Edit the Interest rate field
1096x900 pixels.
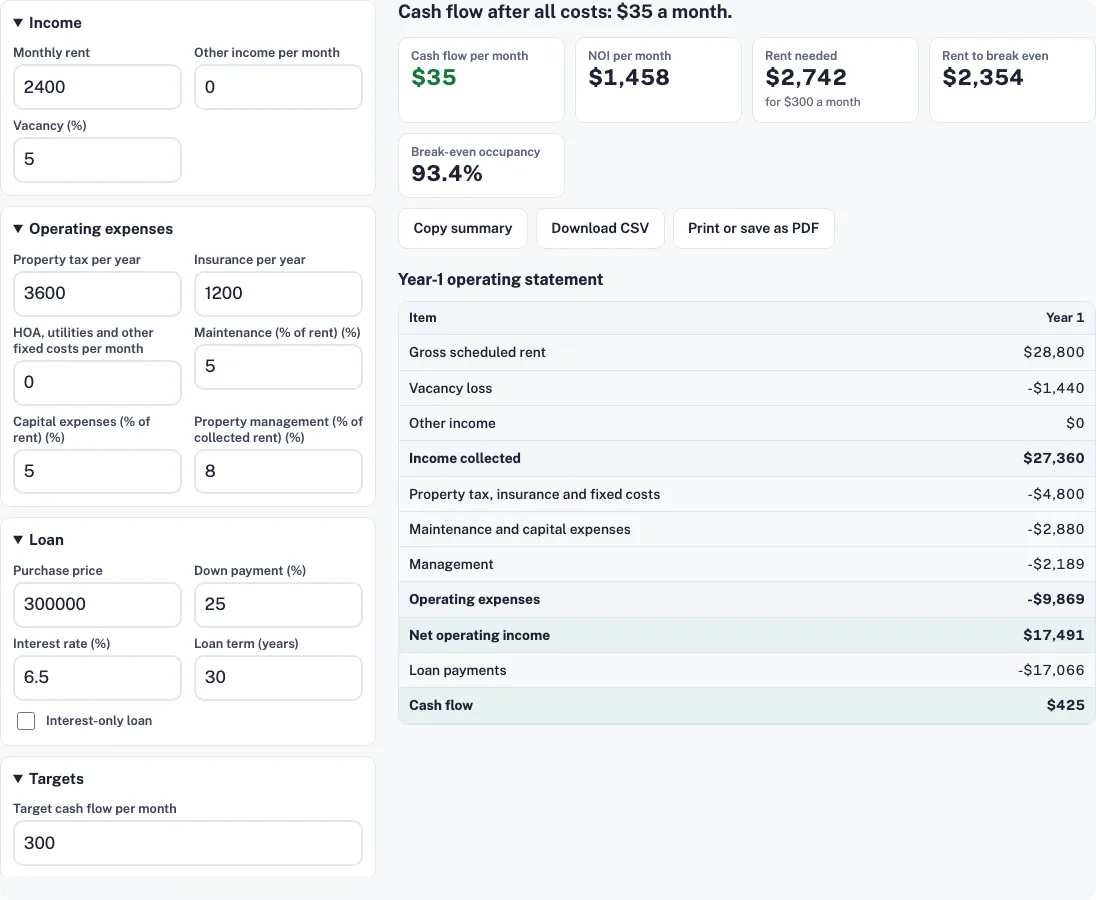pyautogui.click(x=97, y=678)
